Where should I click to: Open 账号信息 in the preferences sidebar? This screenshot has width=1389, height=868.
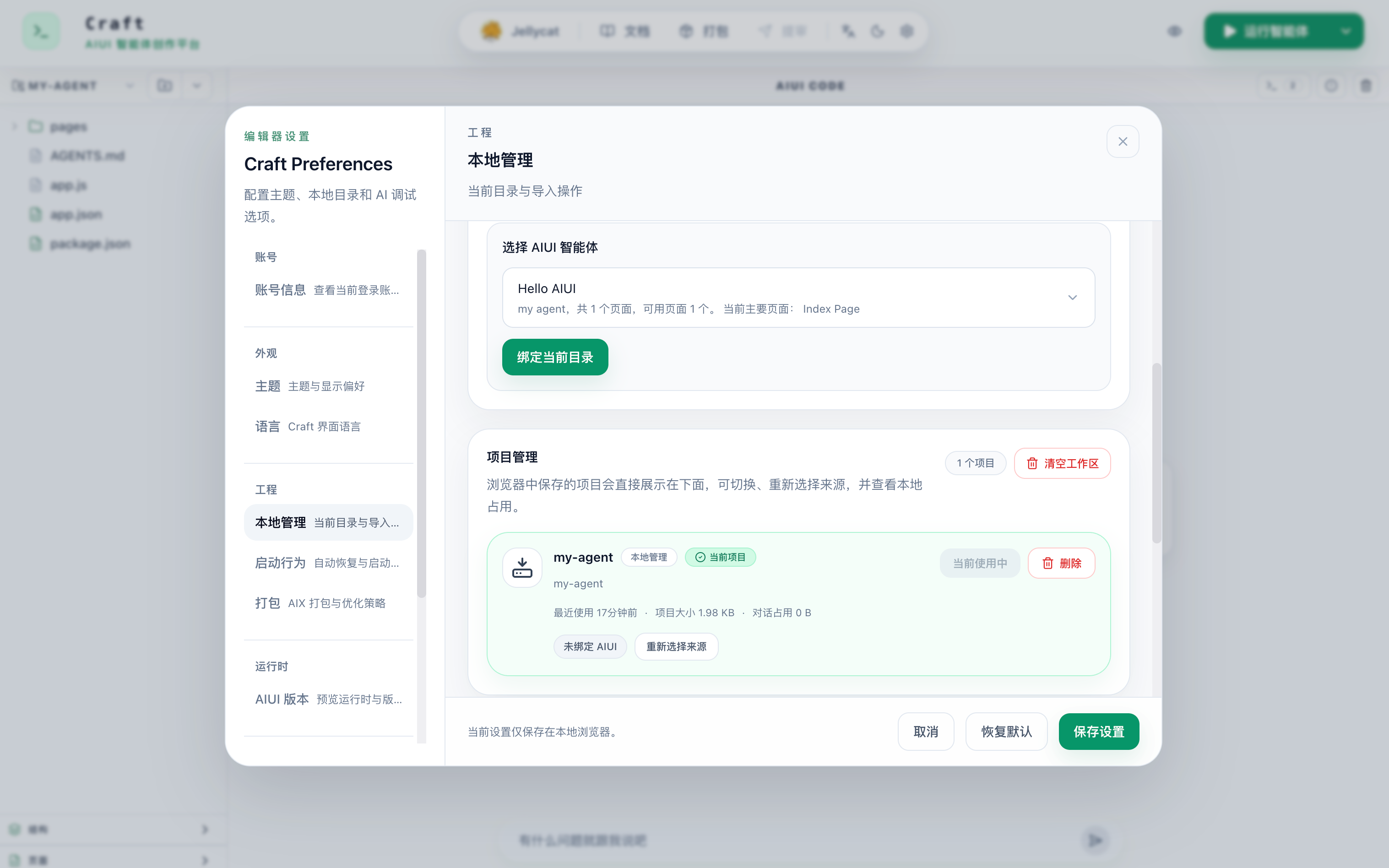[328, 290]
